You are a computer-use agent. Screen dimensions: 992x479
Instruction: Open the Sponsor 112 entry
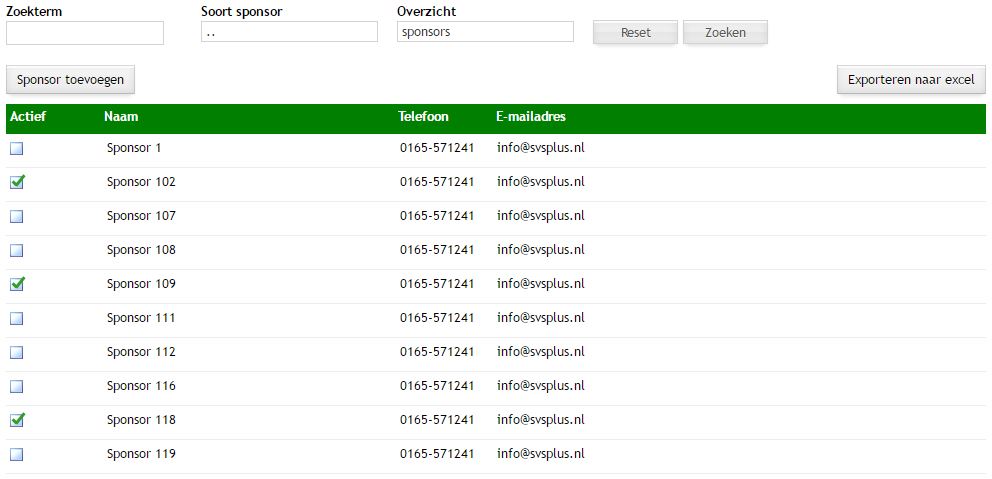click(x=141, y=352)
